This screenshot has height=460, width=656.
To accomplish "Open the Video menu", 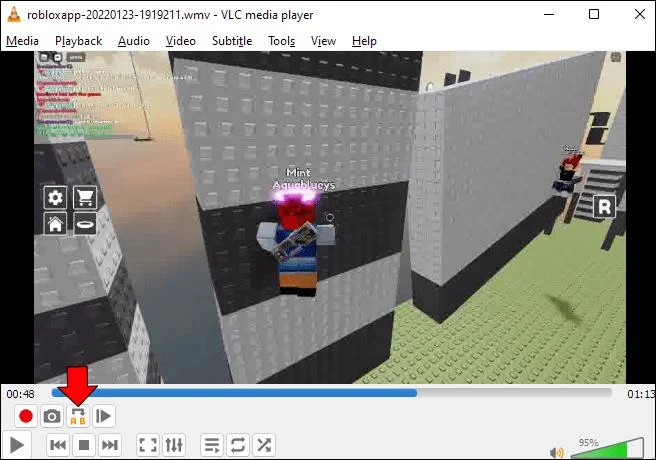I will [180, 41].
